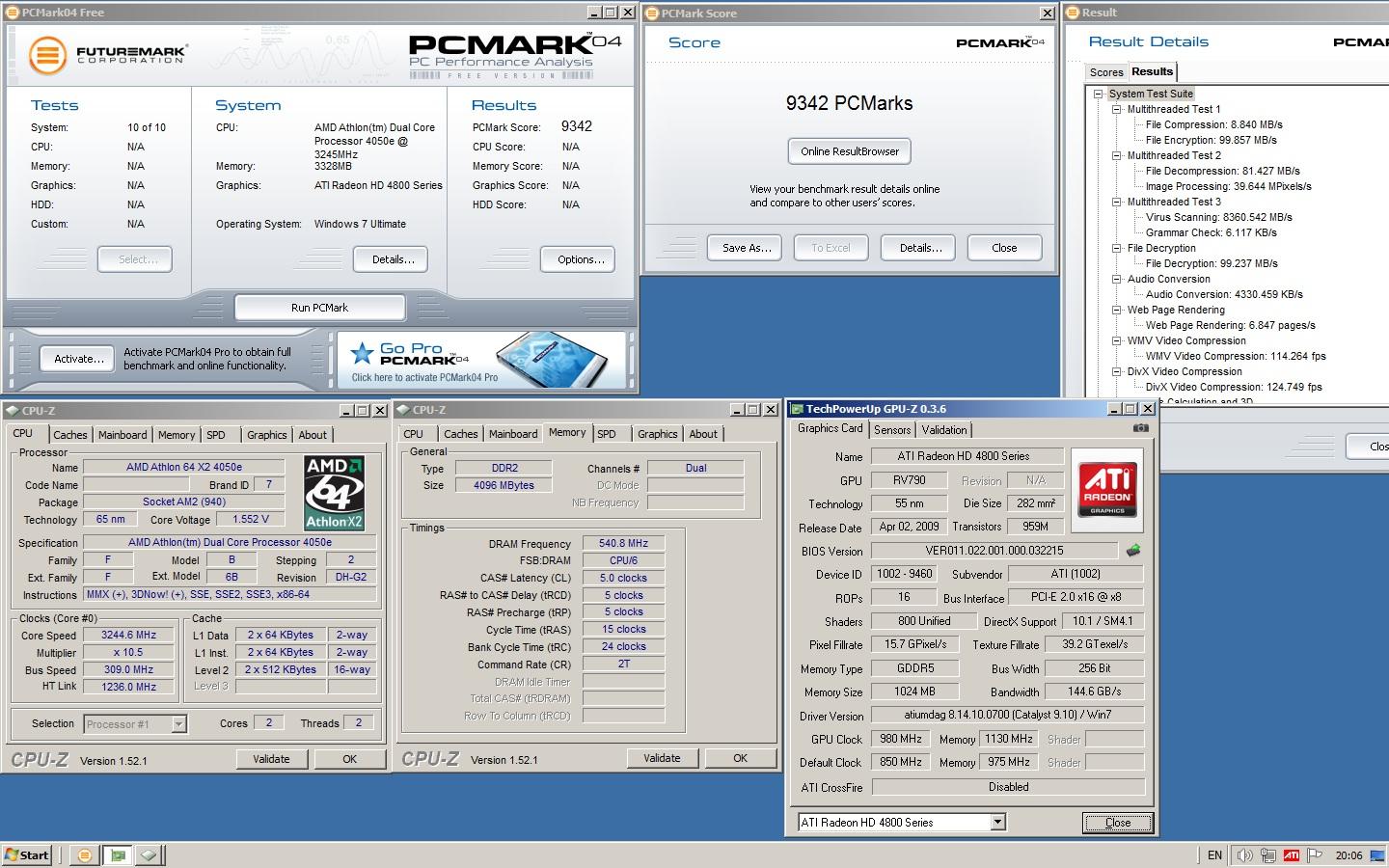This screenshot has width=1389, height=868.
Task: Open the Validation tab in GPU-Z
Action: tap(943, 430)
